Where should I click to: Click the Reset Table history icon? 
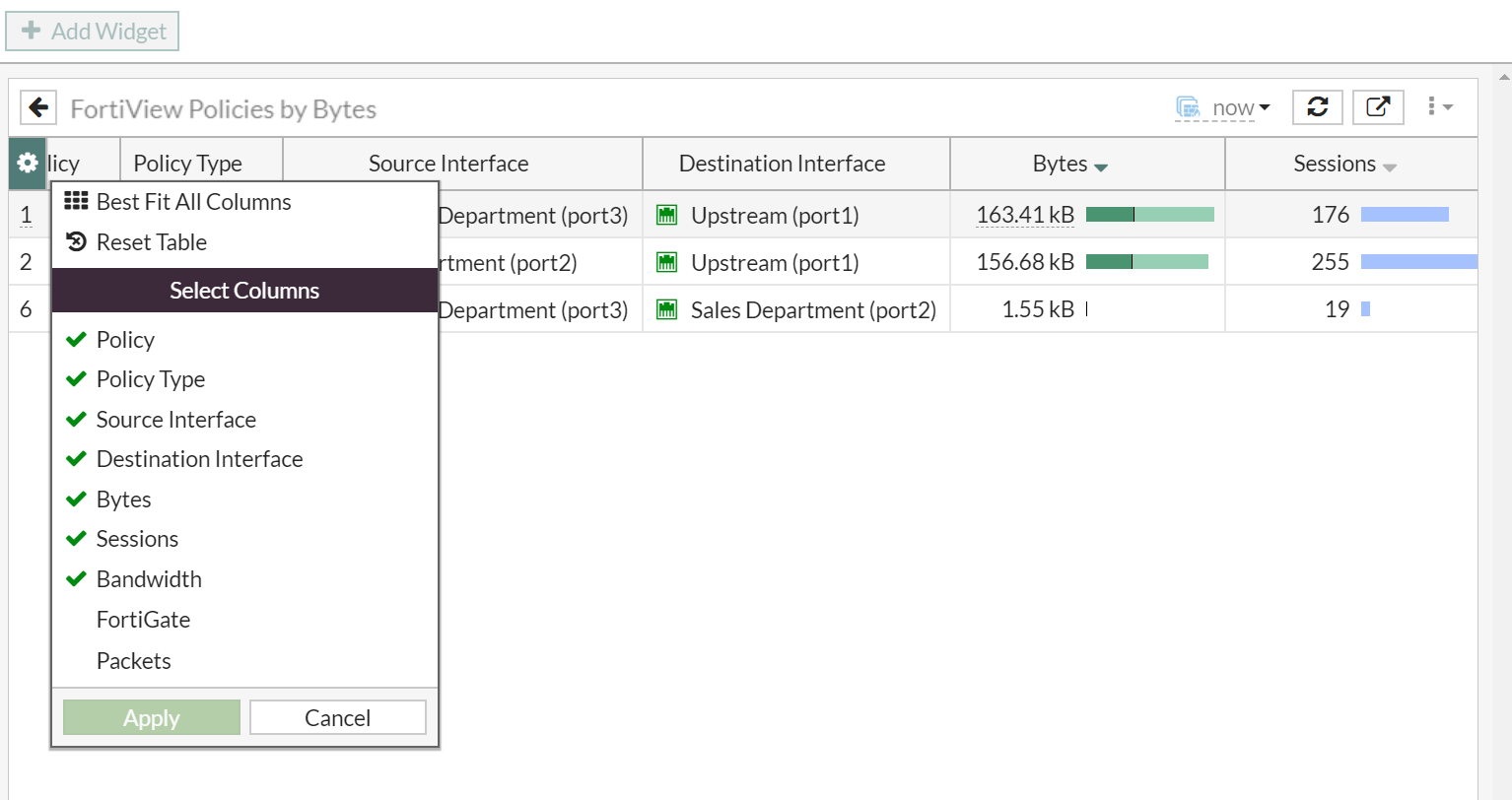[76, 242]
